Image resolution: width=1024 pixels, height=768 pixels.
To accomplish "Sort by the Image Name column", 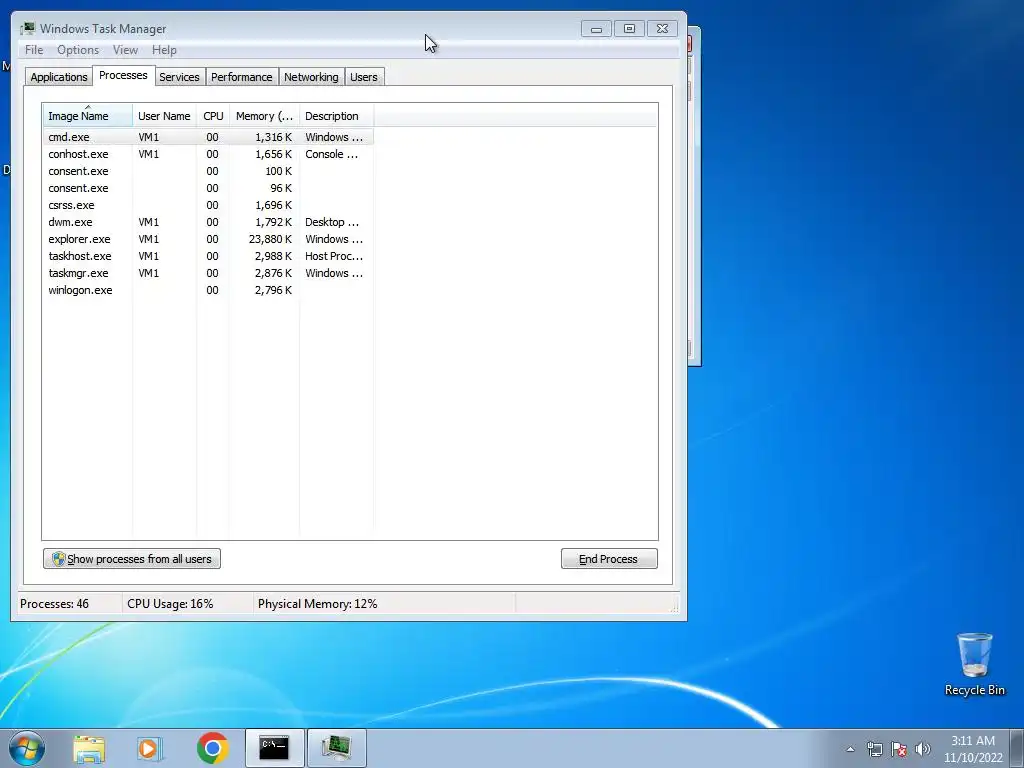I will coord(88,116).
